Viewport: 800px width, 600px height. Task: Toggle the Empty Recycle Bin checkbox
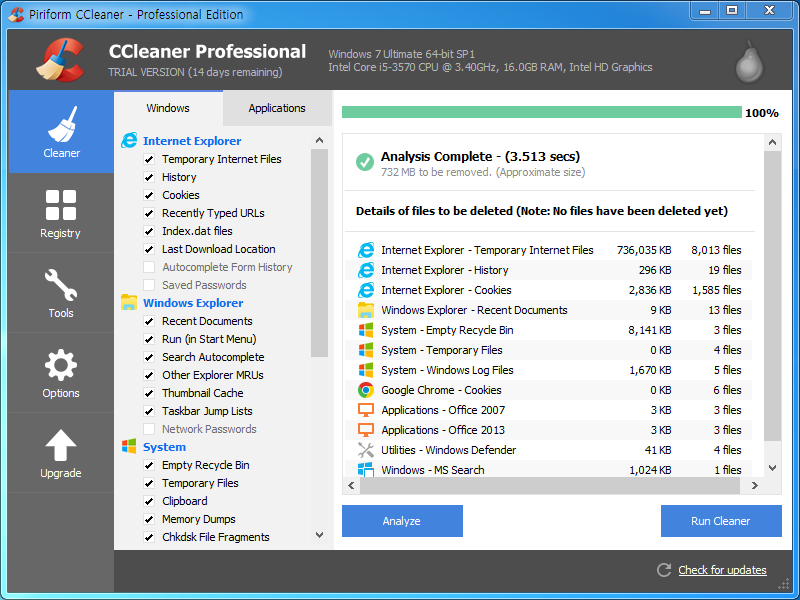pos(149,465)
